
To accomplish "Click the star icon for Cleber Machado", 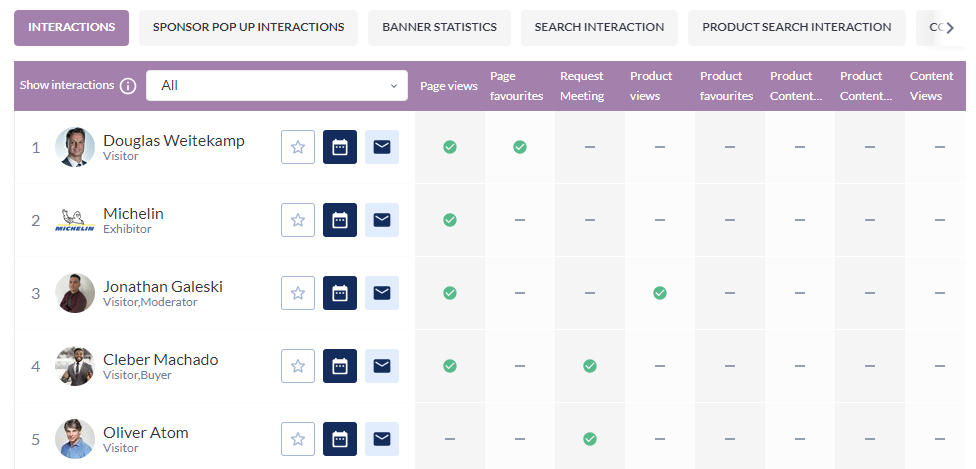I will pos(297,366).
